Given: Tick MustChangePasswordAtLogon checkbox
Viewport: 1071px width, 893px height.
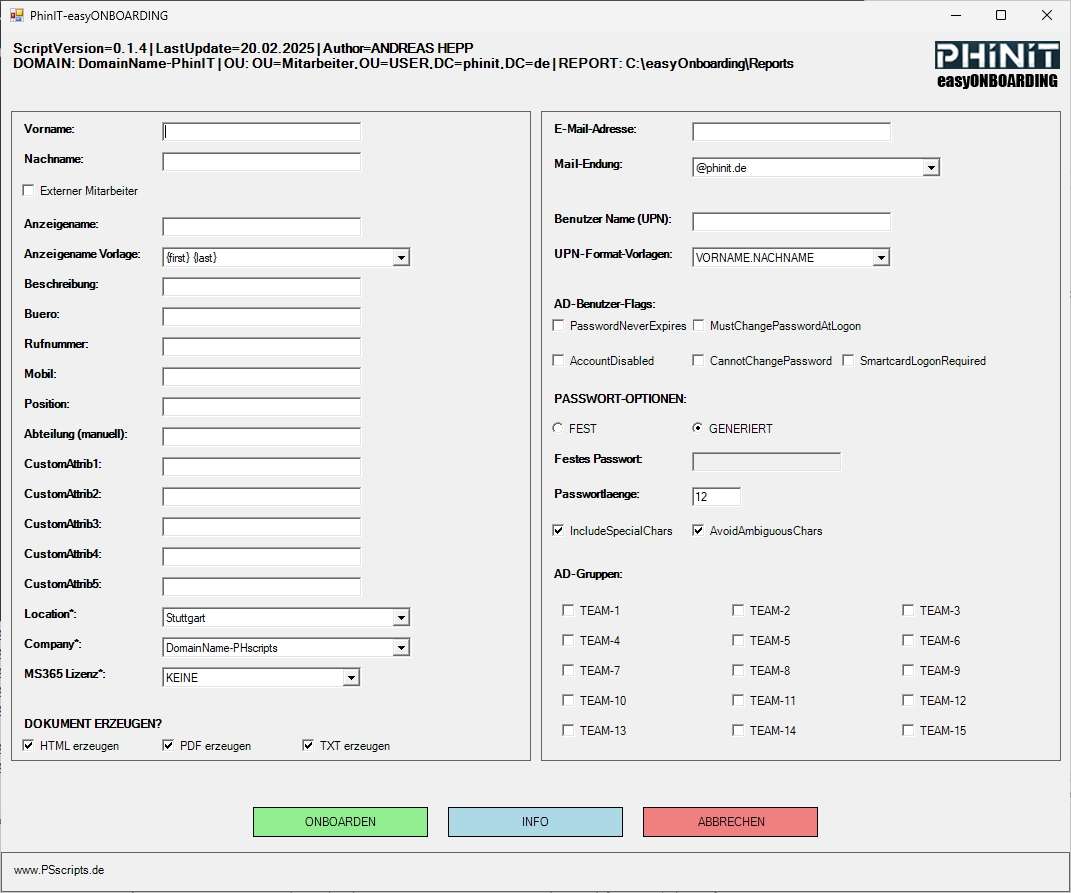Looking at the screenshot, I should click(x=698, y=326).
